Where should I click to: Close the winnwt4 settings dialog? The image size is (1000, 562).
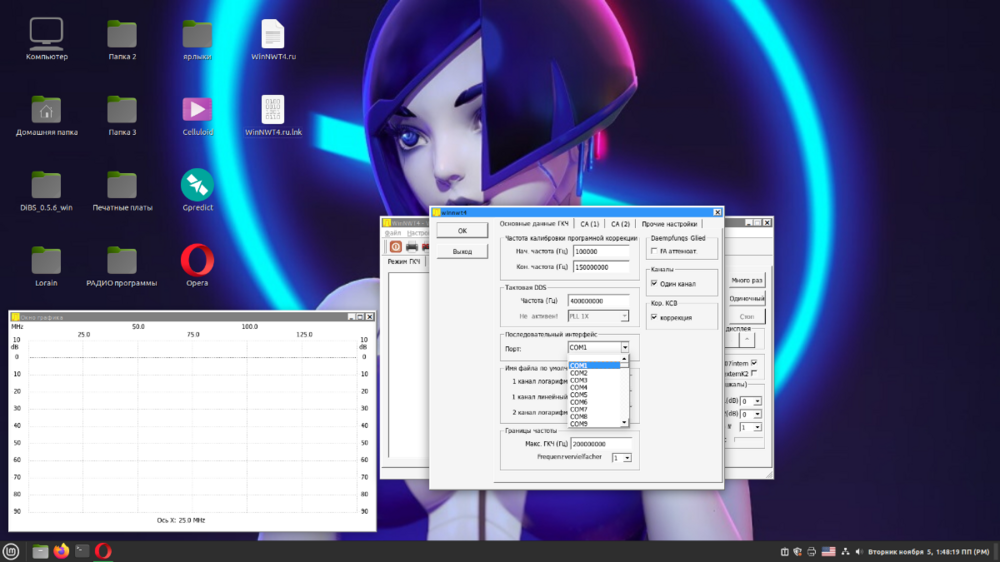tap(717, 212)
